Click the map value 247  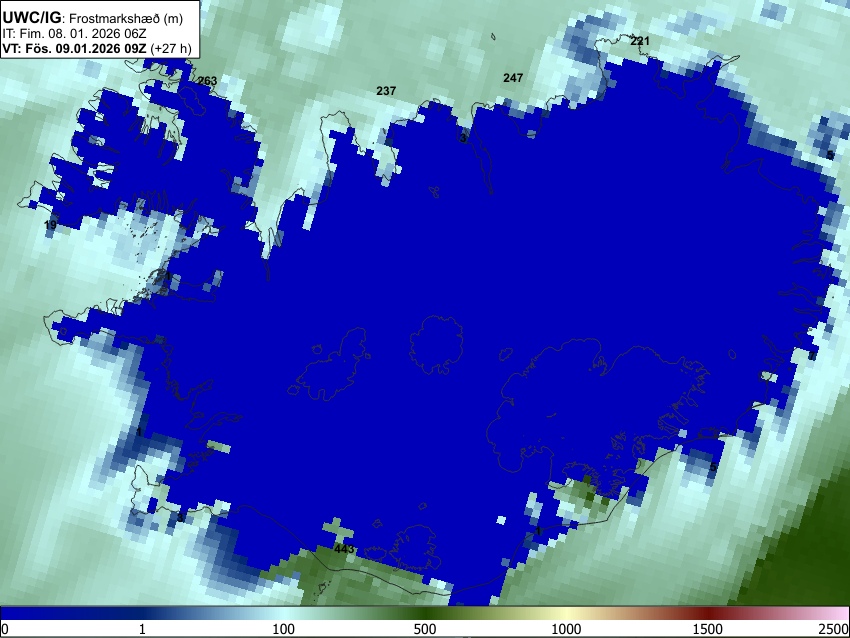513,78
